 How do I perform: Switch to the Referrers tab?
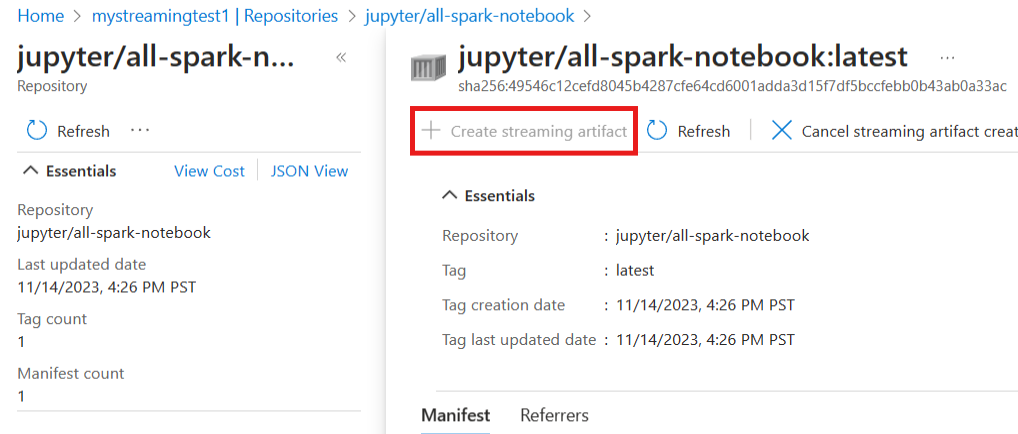coord(554,415)
